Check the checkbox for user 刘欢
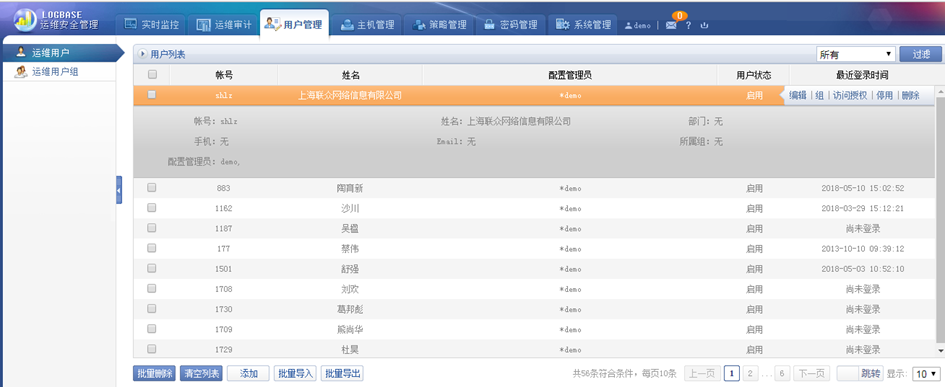Viewport: 945px width, 387px height. coord(151,288)
